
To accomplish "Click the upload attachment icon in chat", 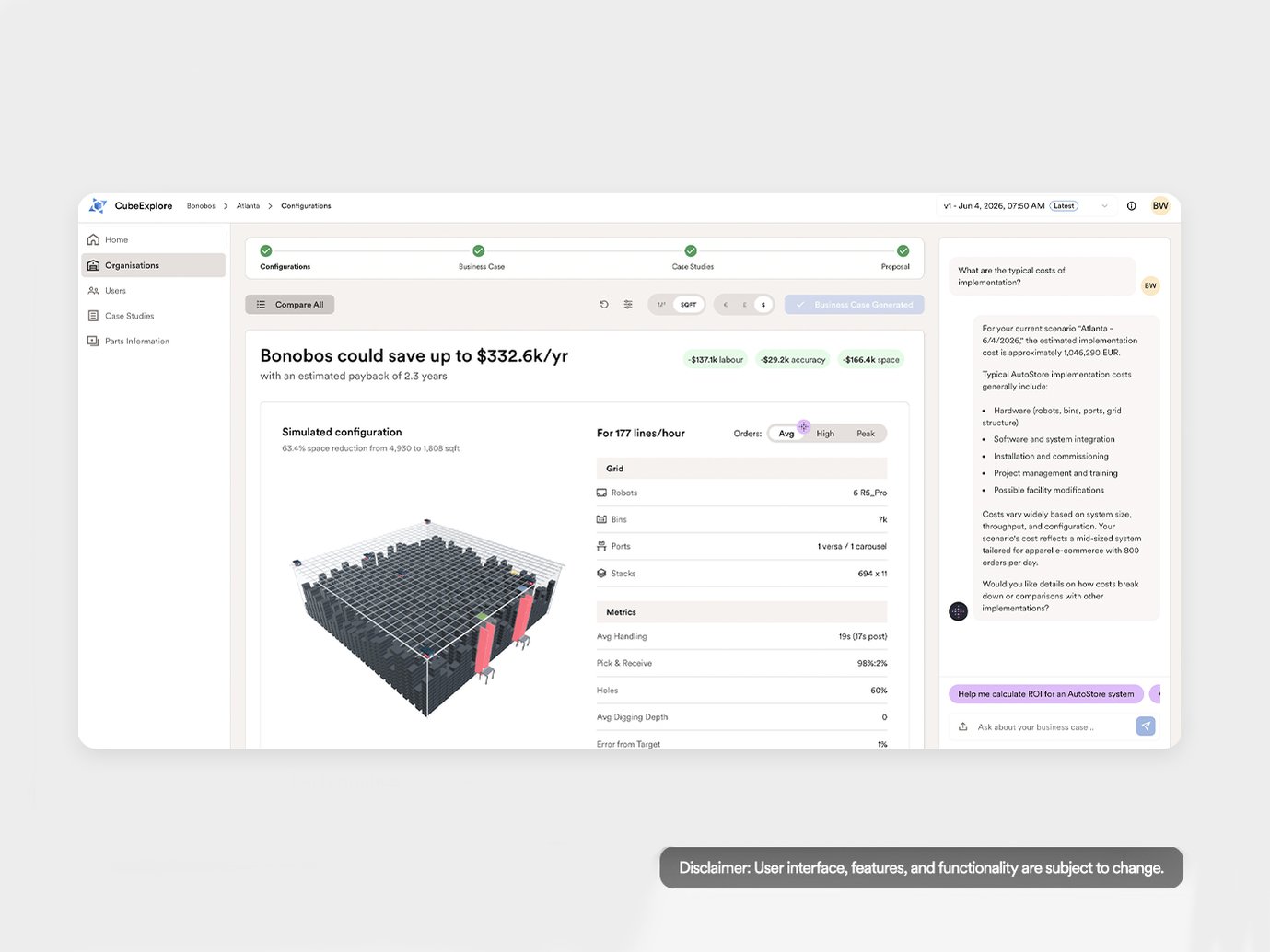I will [963, 726].
